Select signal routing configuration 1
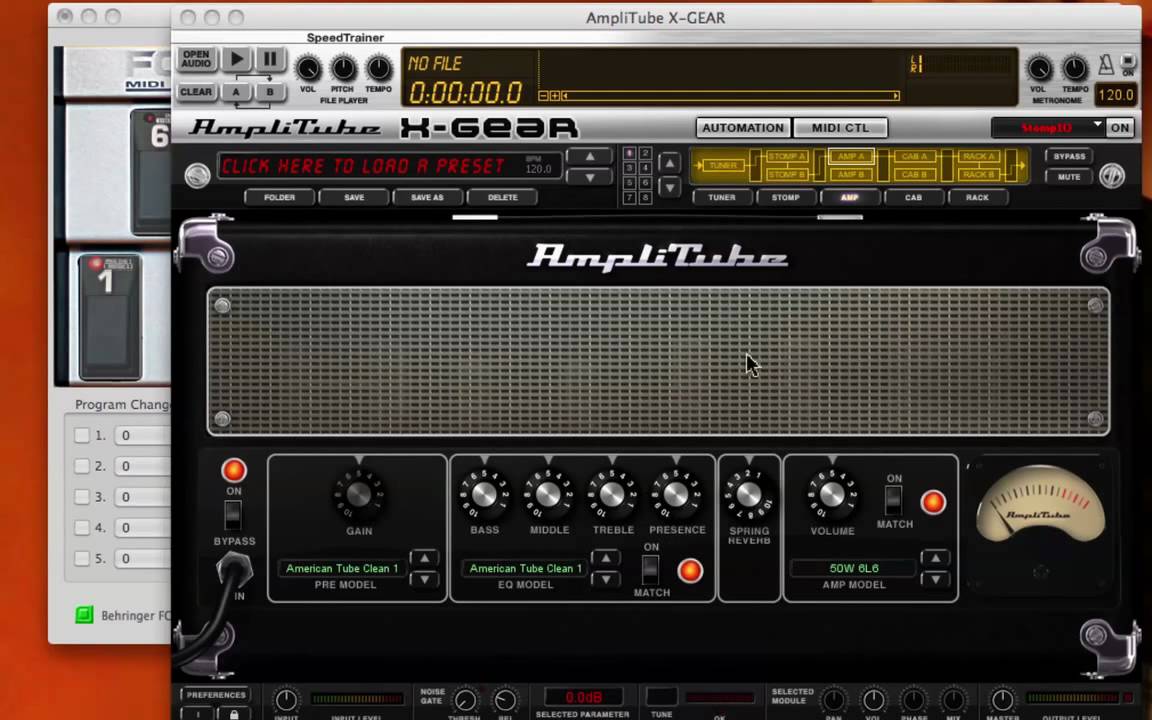 click(629, 153)
